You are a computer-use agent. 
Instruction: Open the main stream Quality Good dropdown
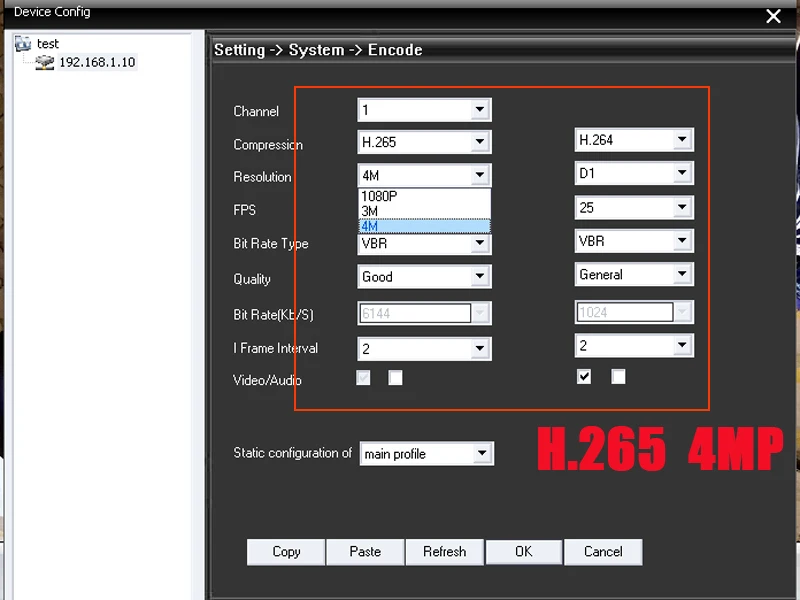pyautogui.click(x=424, y=277)
